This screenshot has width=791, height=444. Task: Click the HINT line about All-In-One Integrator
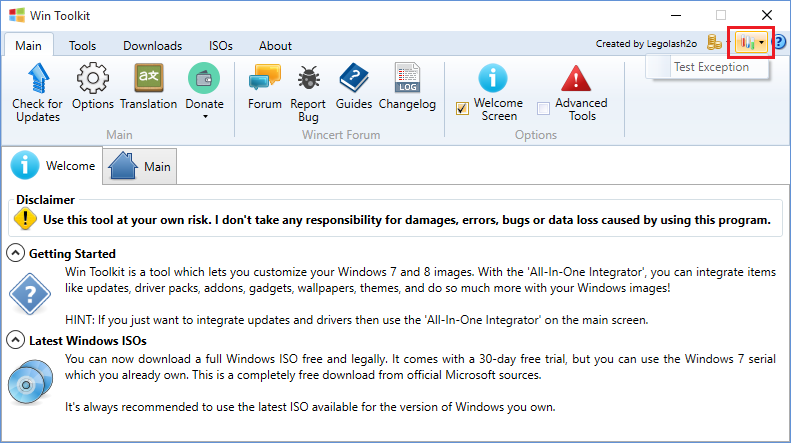pos(357,320)
